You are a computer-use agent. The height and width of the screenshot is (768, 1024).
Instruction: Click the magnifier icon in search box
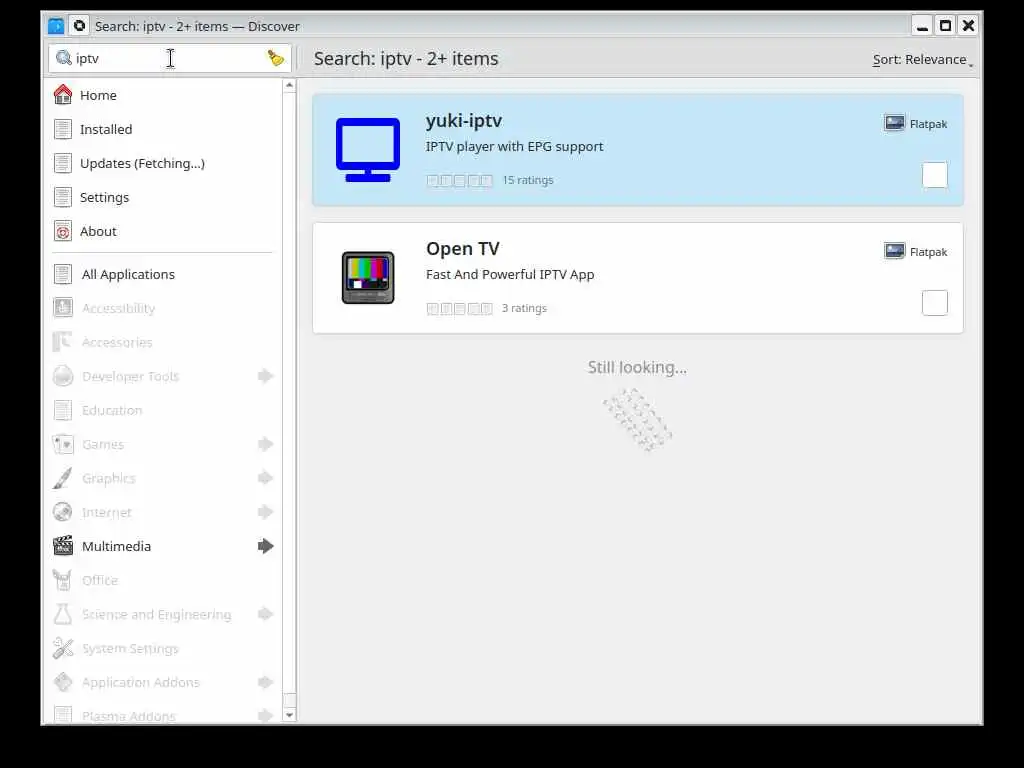(63, 58)
